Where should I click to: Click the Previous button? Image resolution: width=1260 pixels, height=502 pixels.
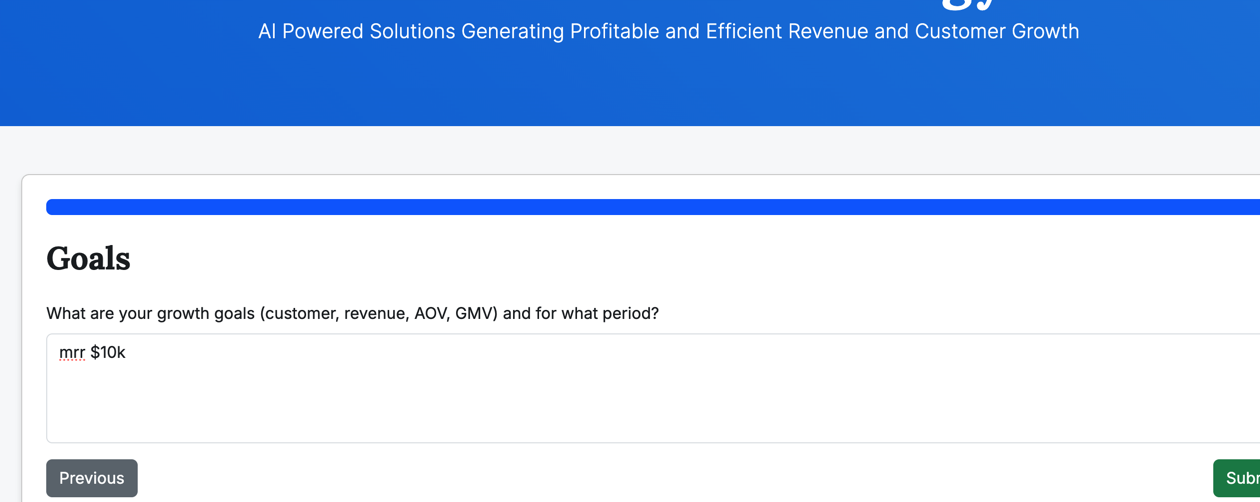91,478
